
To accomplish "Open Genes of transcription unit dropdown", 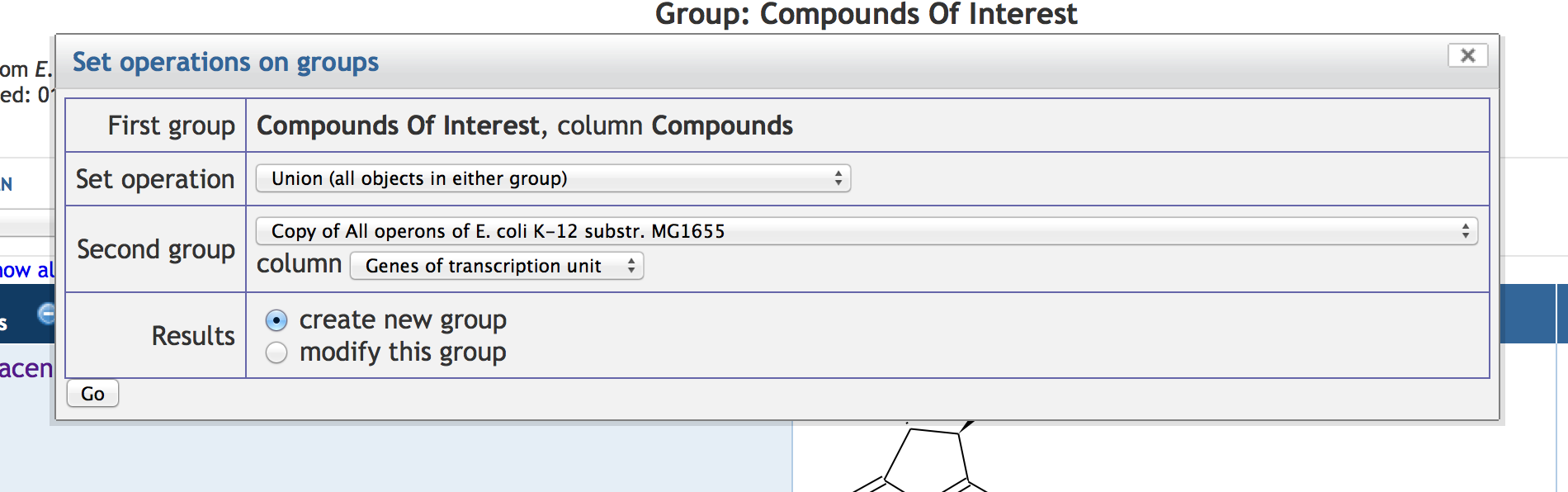I will [x=495, y=266].
